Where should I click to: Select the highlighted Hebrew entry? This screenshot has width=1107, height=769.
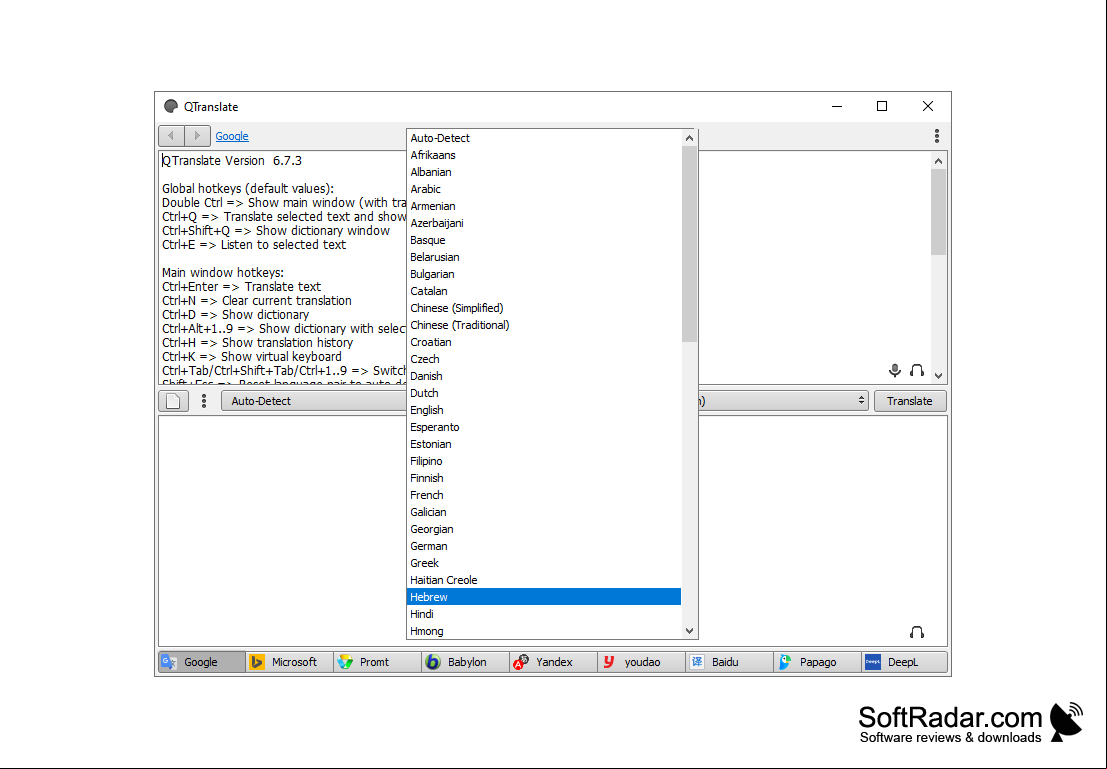point(544,597)
